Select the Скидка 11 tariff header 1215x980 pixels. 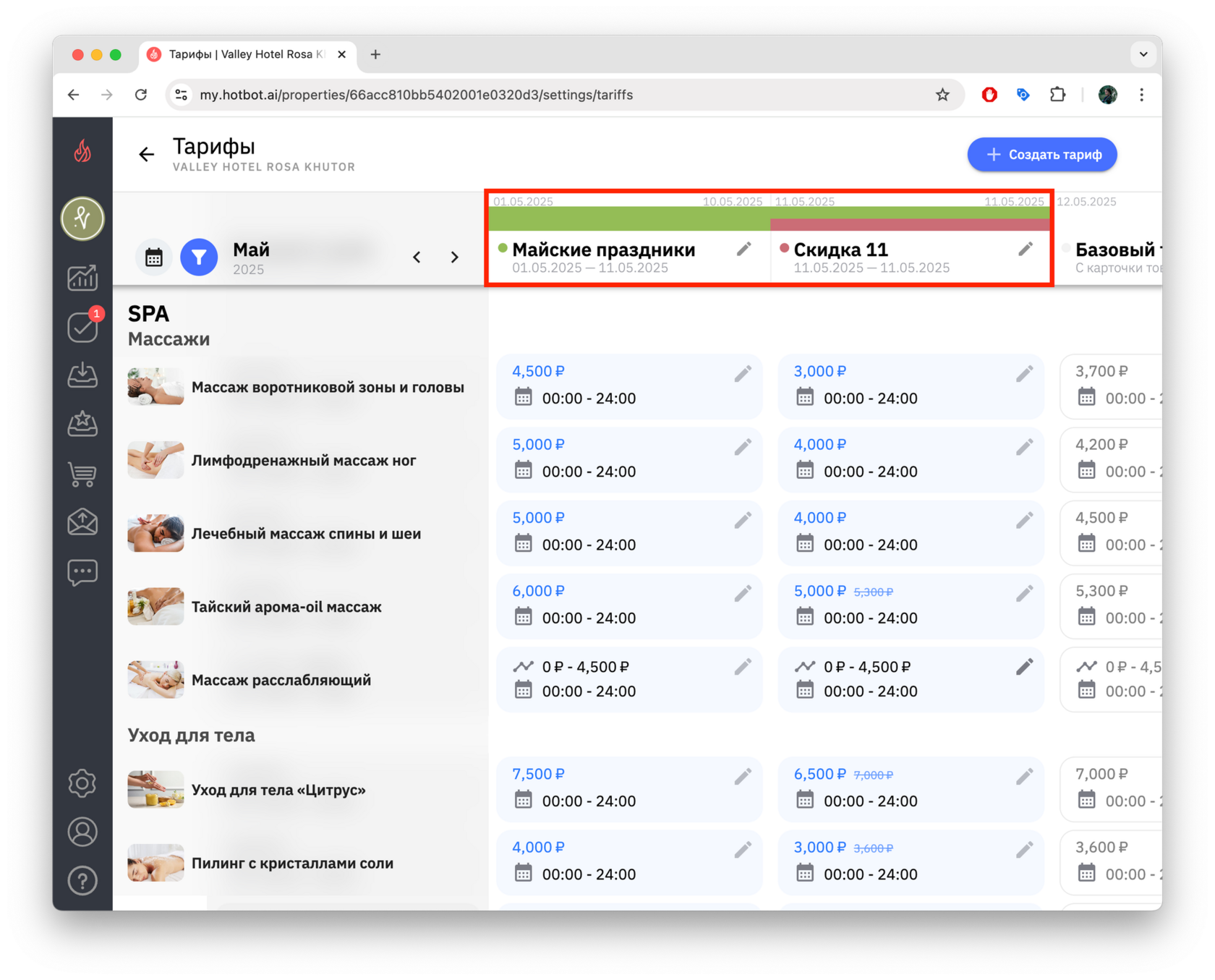pyautogui.click(x=840, y=250)
